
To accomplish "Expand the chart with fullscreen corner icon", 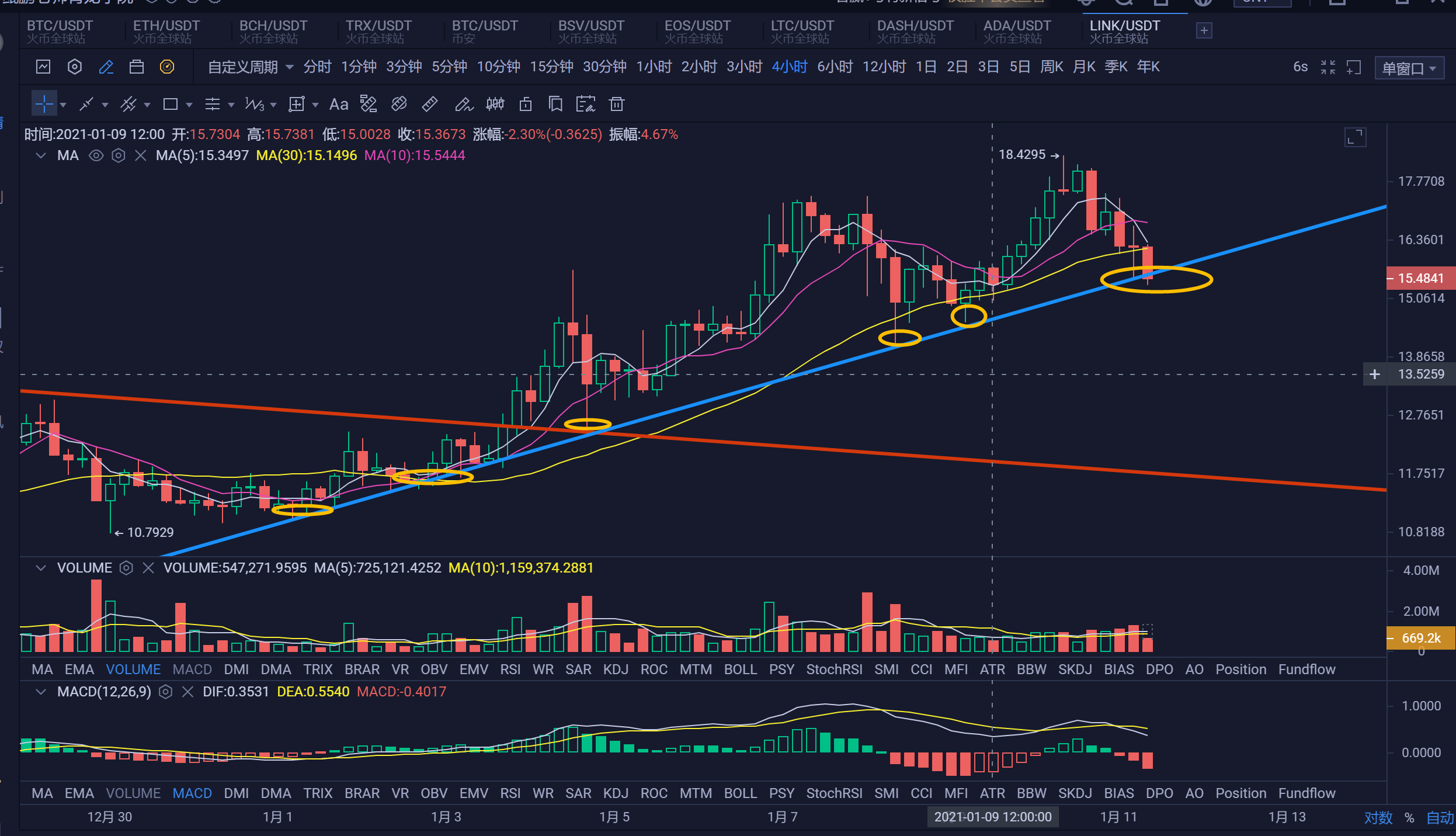I will [x=1355, y=137].
